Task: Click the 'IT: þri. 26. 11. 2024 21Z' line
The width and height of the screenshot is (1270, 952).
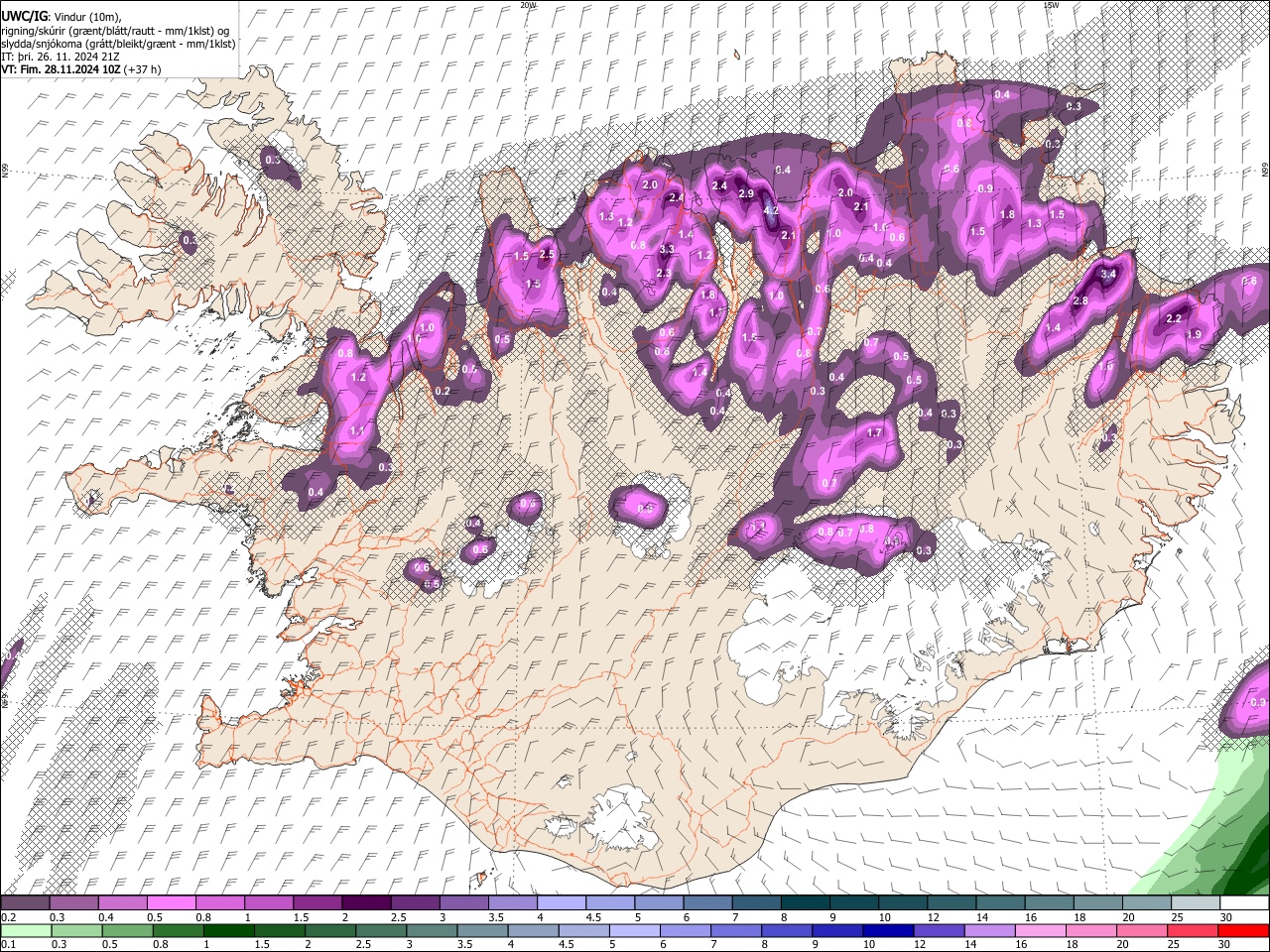Action: click(61, 57)
